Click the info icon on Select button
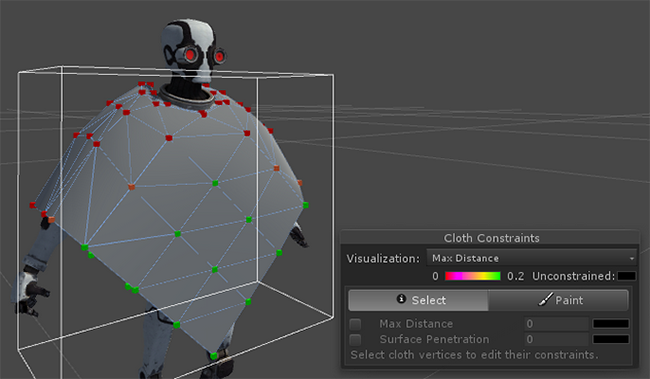This screenshot has width=650, height=379. 401,299
